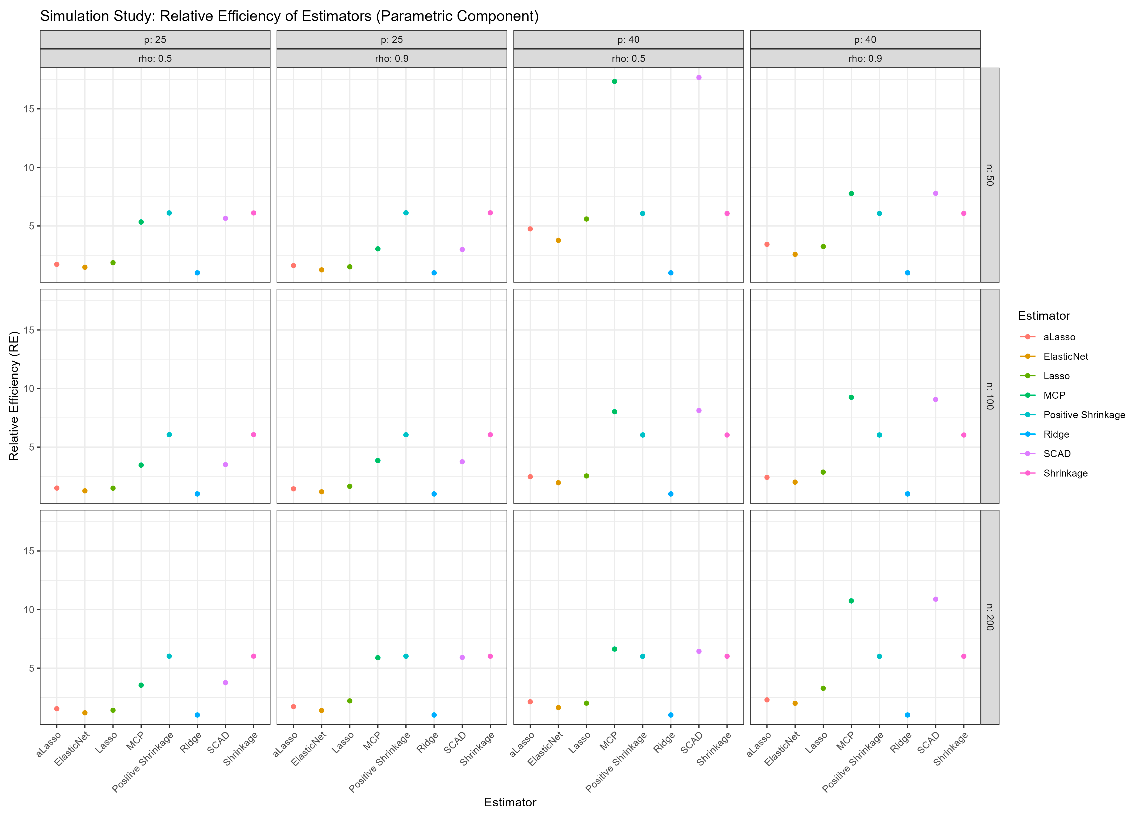Toggle the MCP series in the legend

pyautogui.click(x=1026, y=394)
